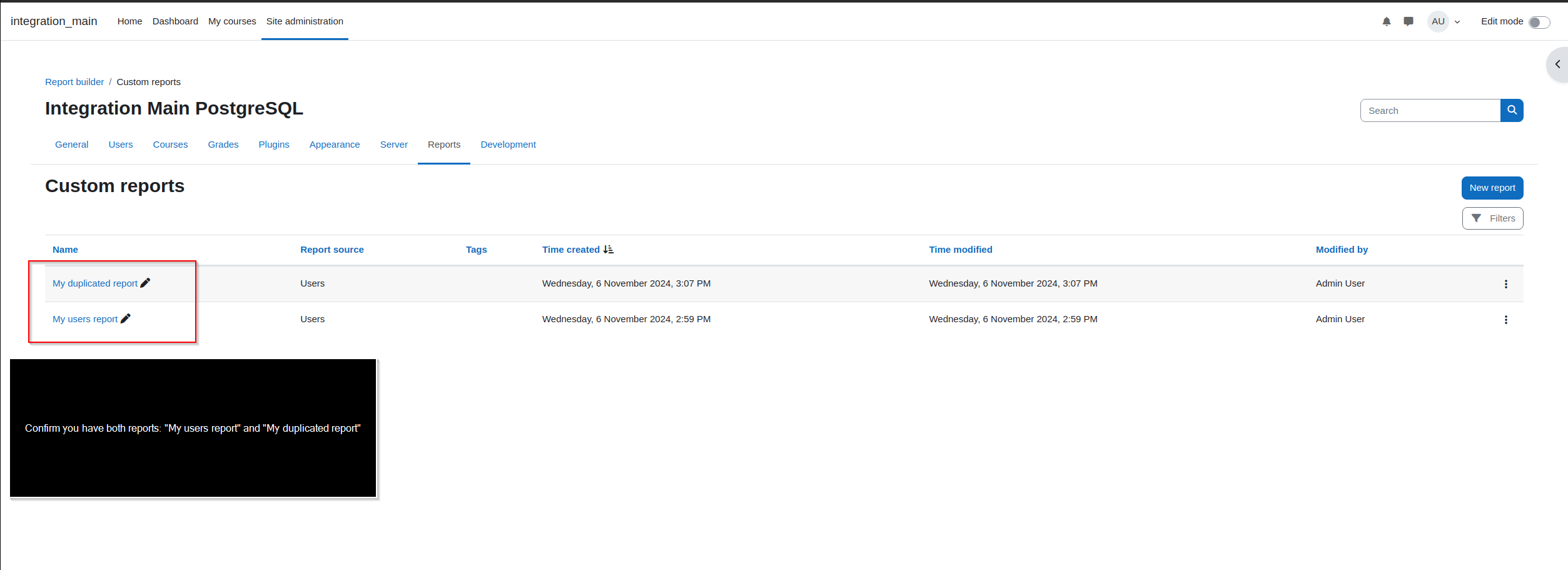1568x570 pixels.
Task: Click the Time created sort direction icon
Action: tap(609, 250)
